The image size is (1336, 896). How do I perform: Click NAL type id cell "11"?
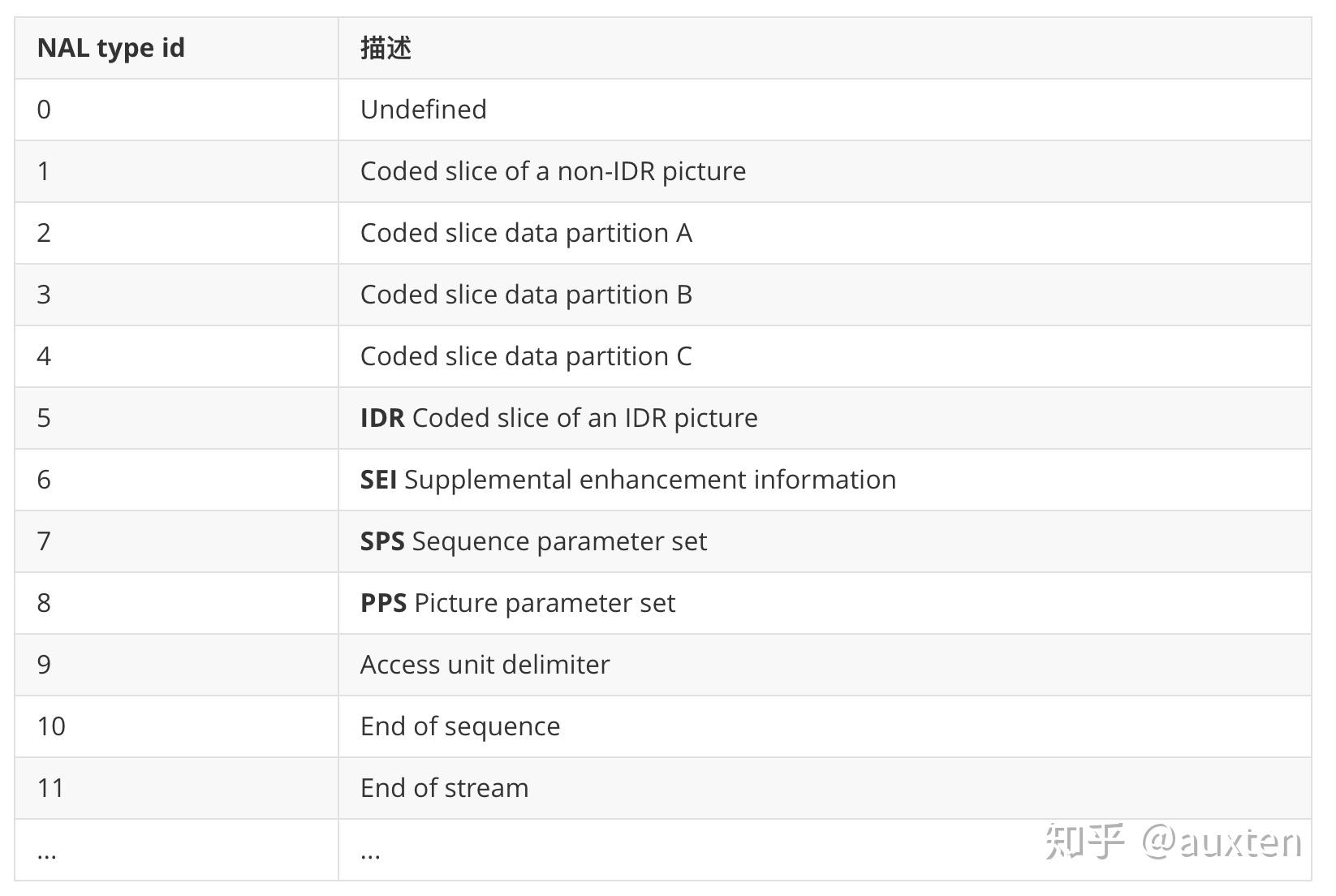pyautogui.click(x=50, y=788)
